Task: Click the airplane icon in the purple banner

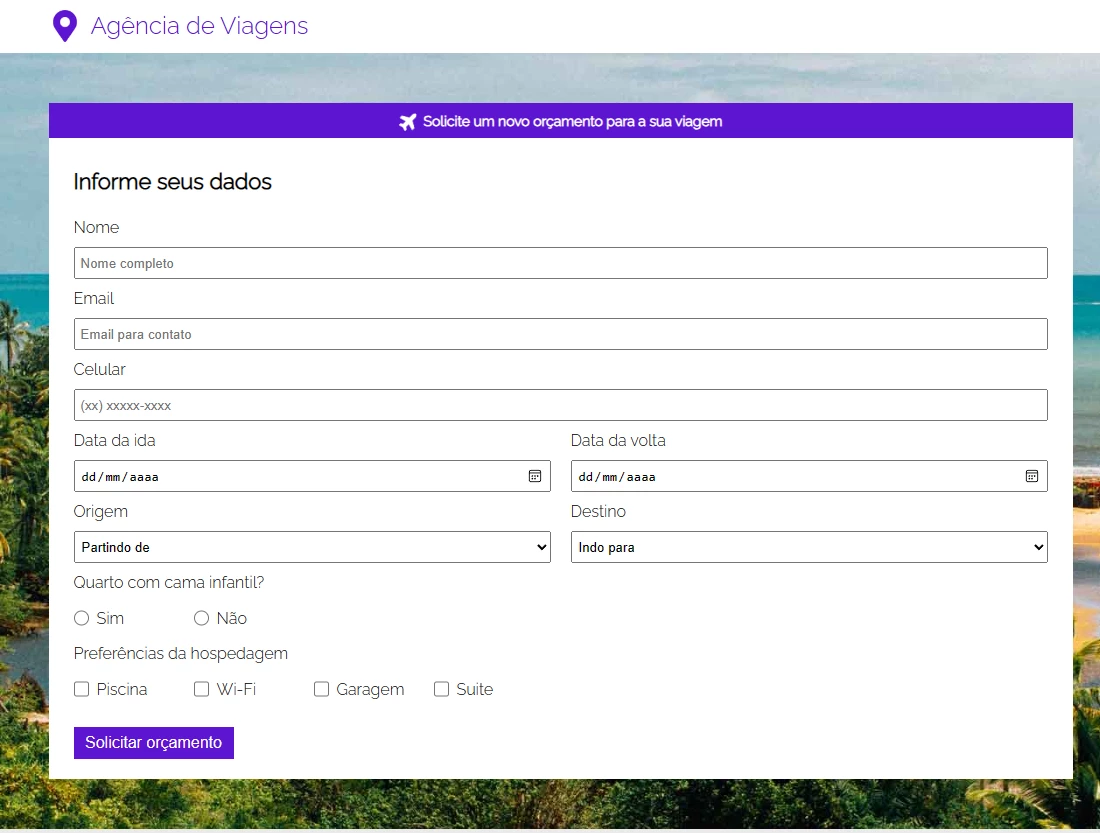Action: [407, 121]
